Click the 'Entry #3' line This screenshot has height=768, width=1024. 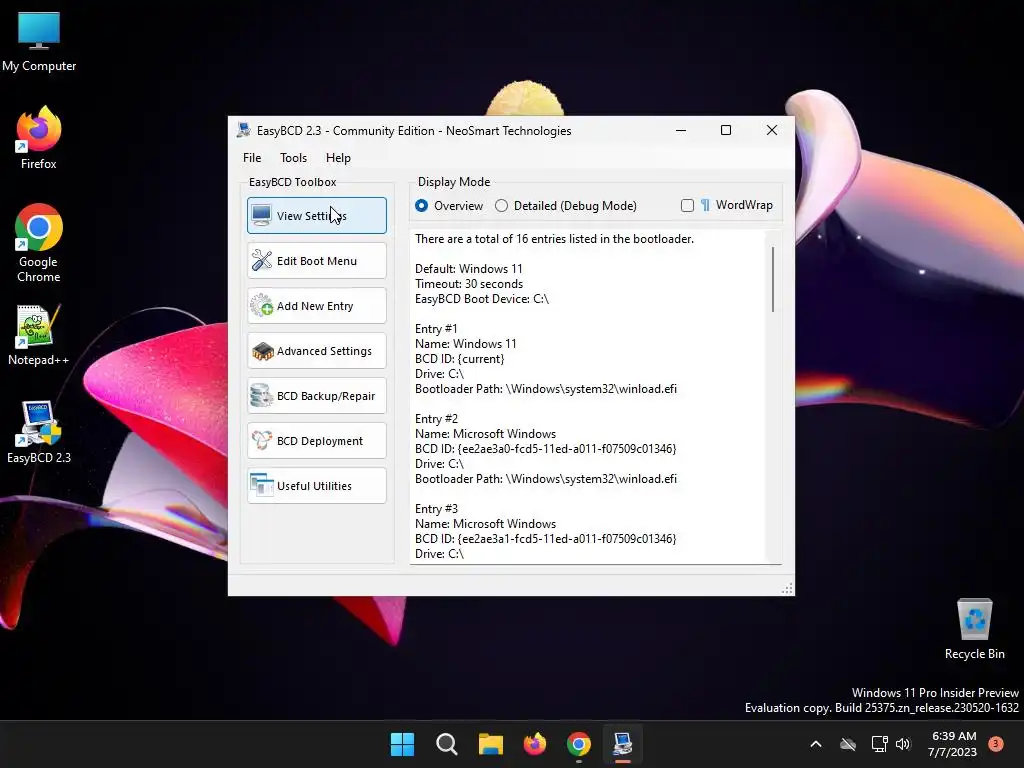[x=436, y=509]
